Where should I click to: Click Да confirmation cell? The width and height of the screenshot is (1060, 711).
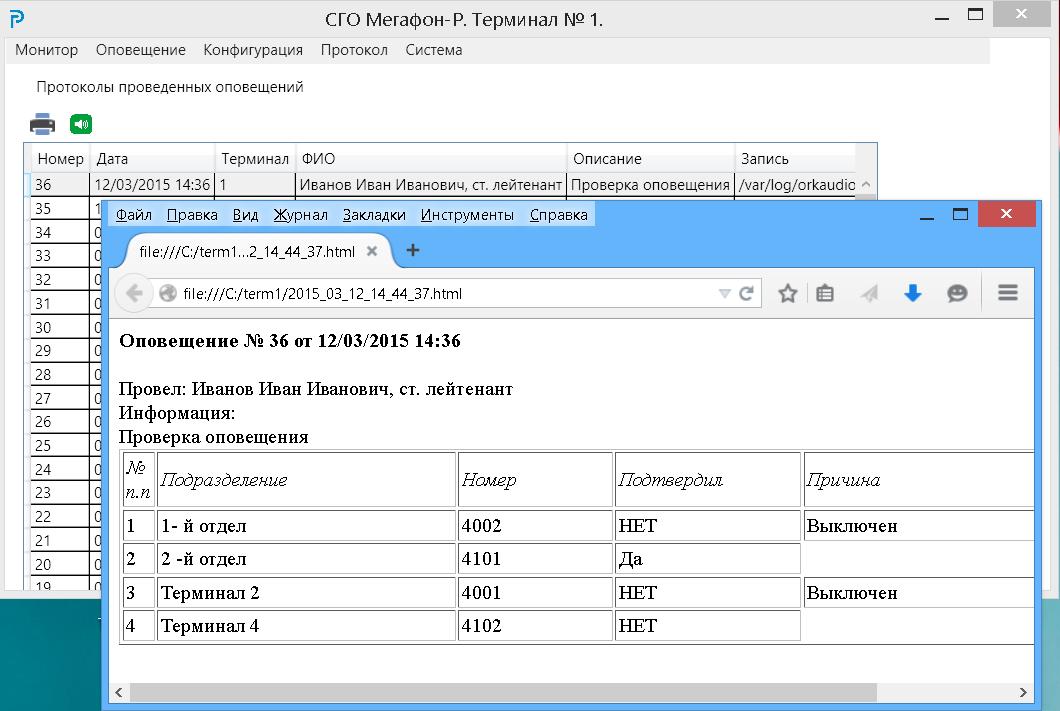coord(707,559)
